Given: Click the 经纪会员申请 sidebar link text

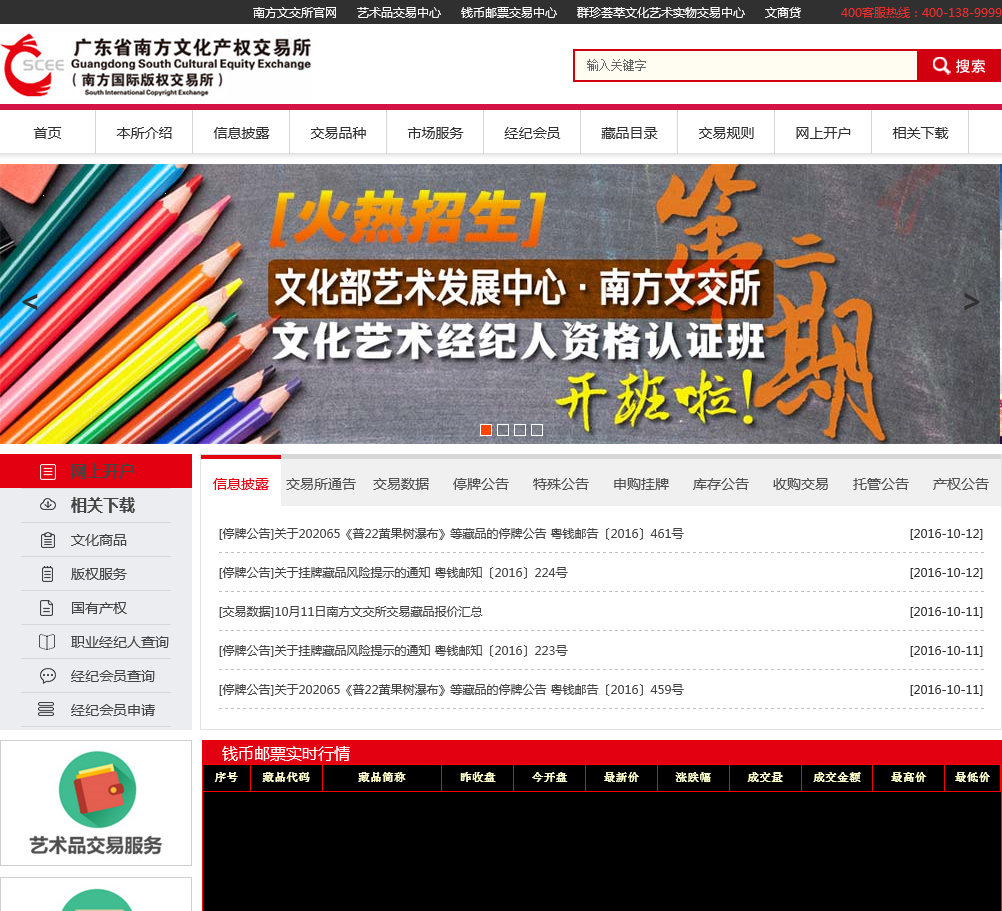Looking at the screenshot, I should point(112,709).
